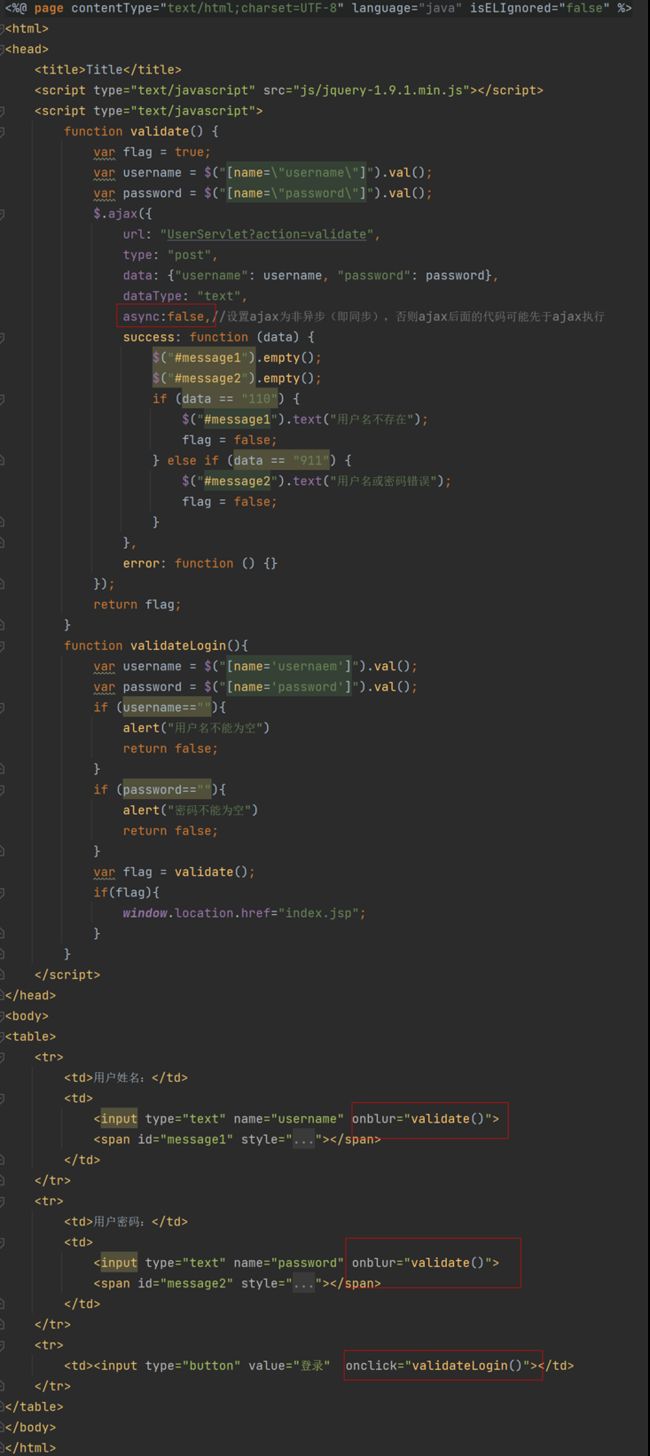Image resolution: width=650 pixels, height=1456 pixels.
Task: Click the data username password object line
Action: (311, 275)
